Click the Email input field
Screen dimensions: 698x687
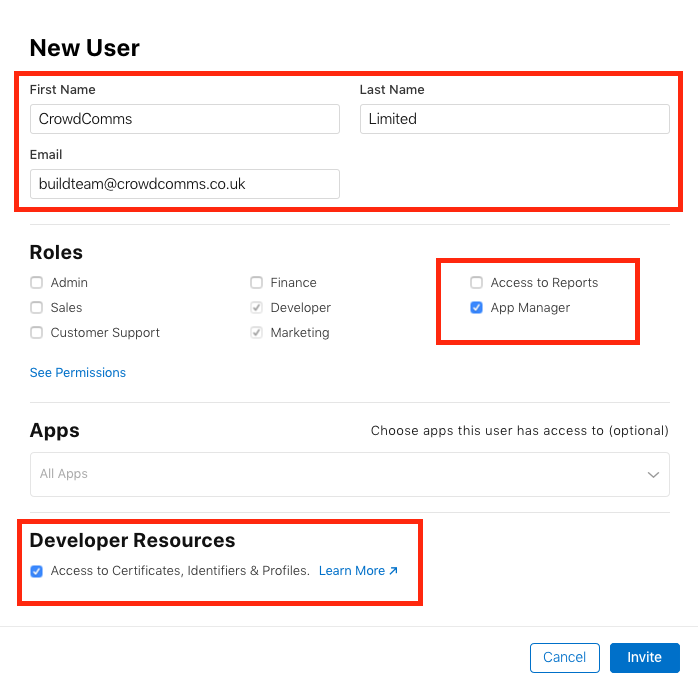point(185,184)
